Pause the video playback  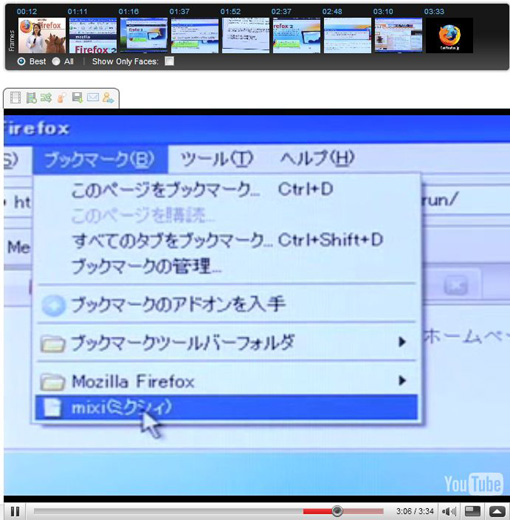click(x=15, y=511)
